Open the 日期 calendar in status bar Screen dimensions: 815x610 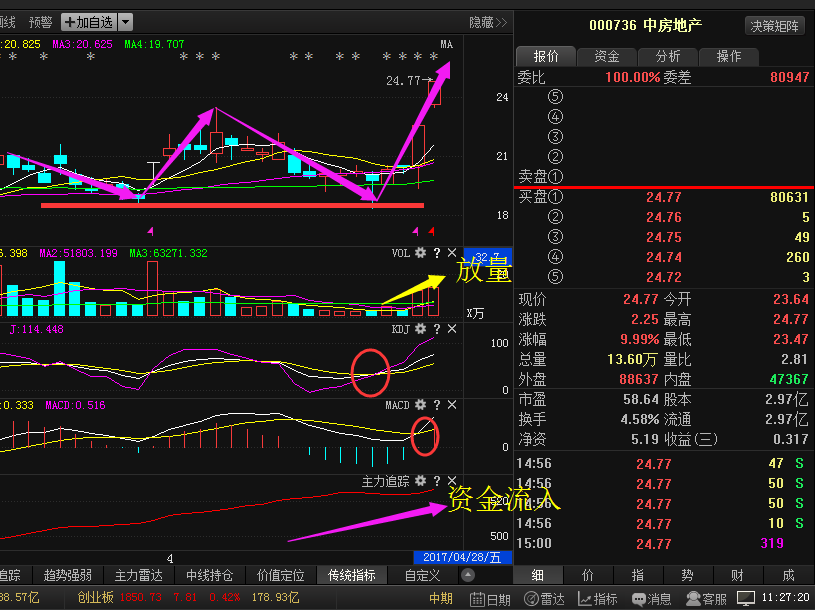pyautogui.click(x=490, y=599)
